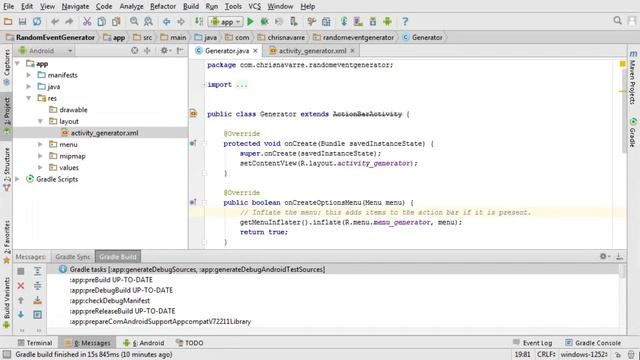
Task: Click the Make Project icon
Action: tap(199, 22)
